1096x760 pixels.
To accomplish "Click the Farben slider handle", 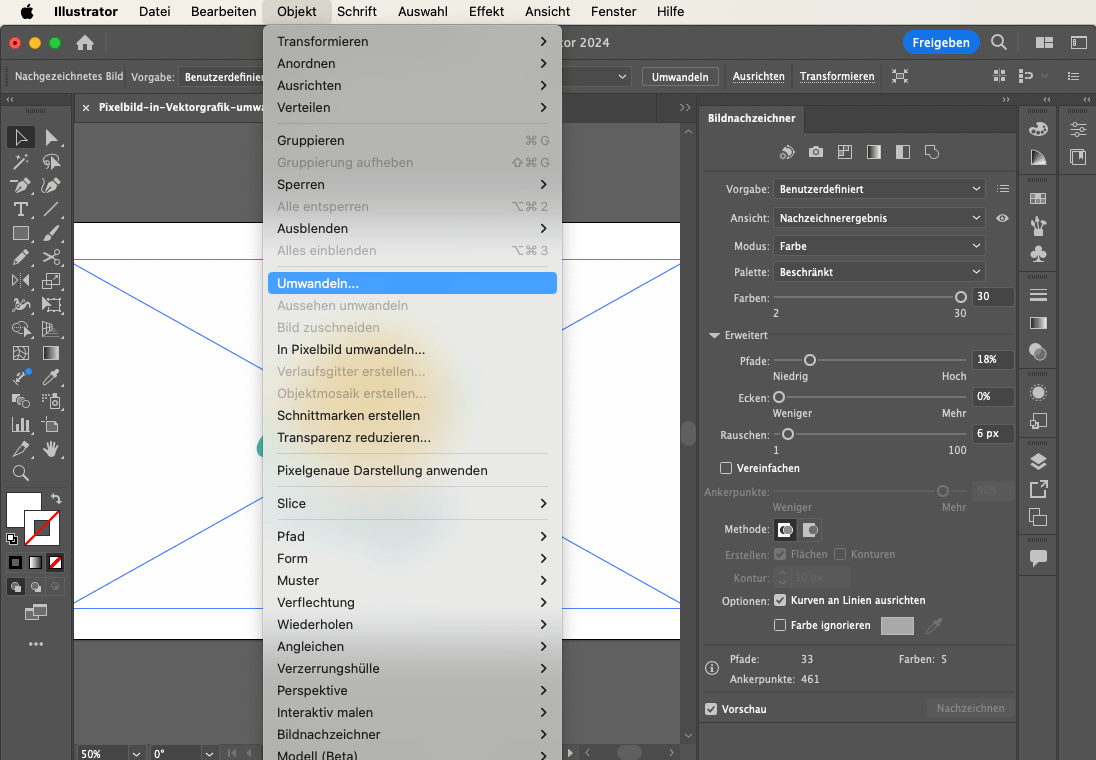I will [x=961, y=297].
